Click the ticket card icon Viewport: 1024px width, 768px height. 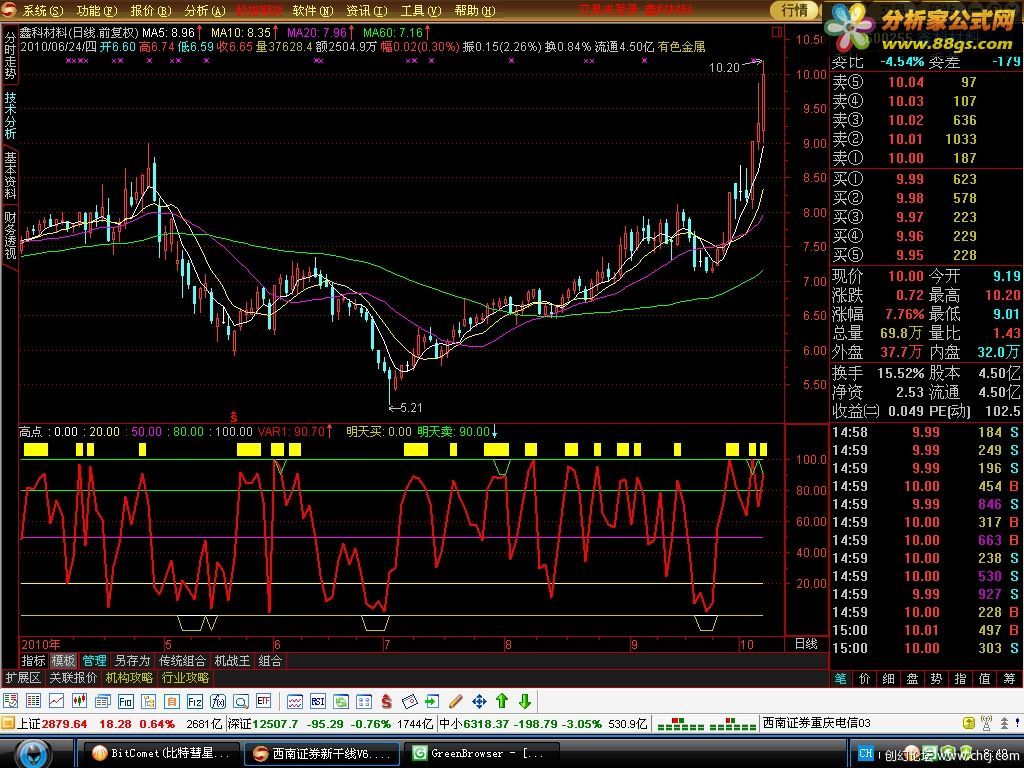click(x=409, y=701)
